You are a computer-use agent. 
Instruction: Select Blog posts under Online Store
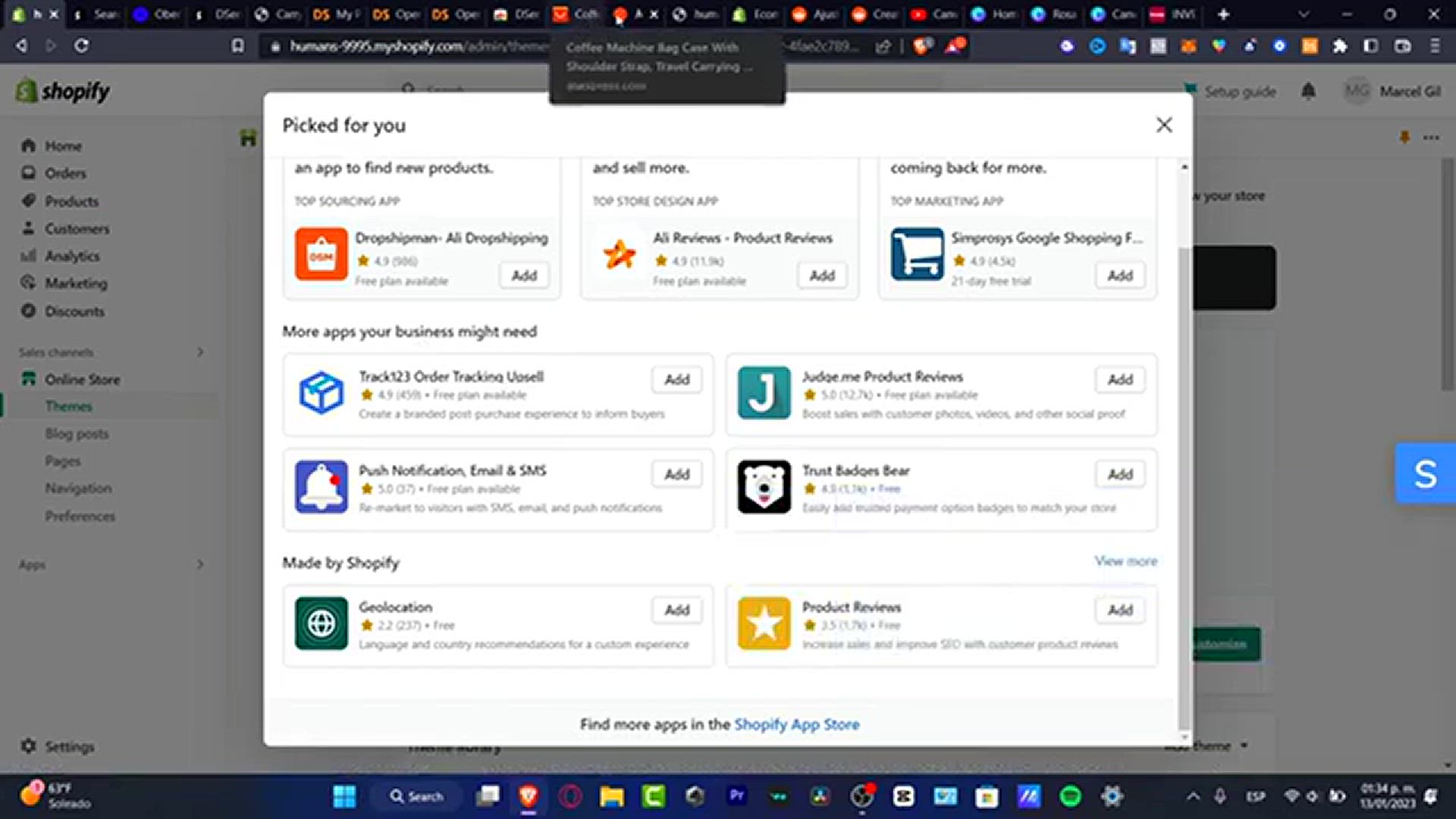click(77, 434)
